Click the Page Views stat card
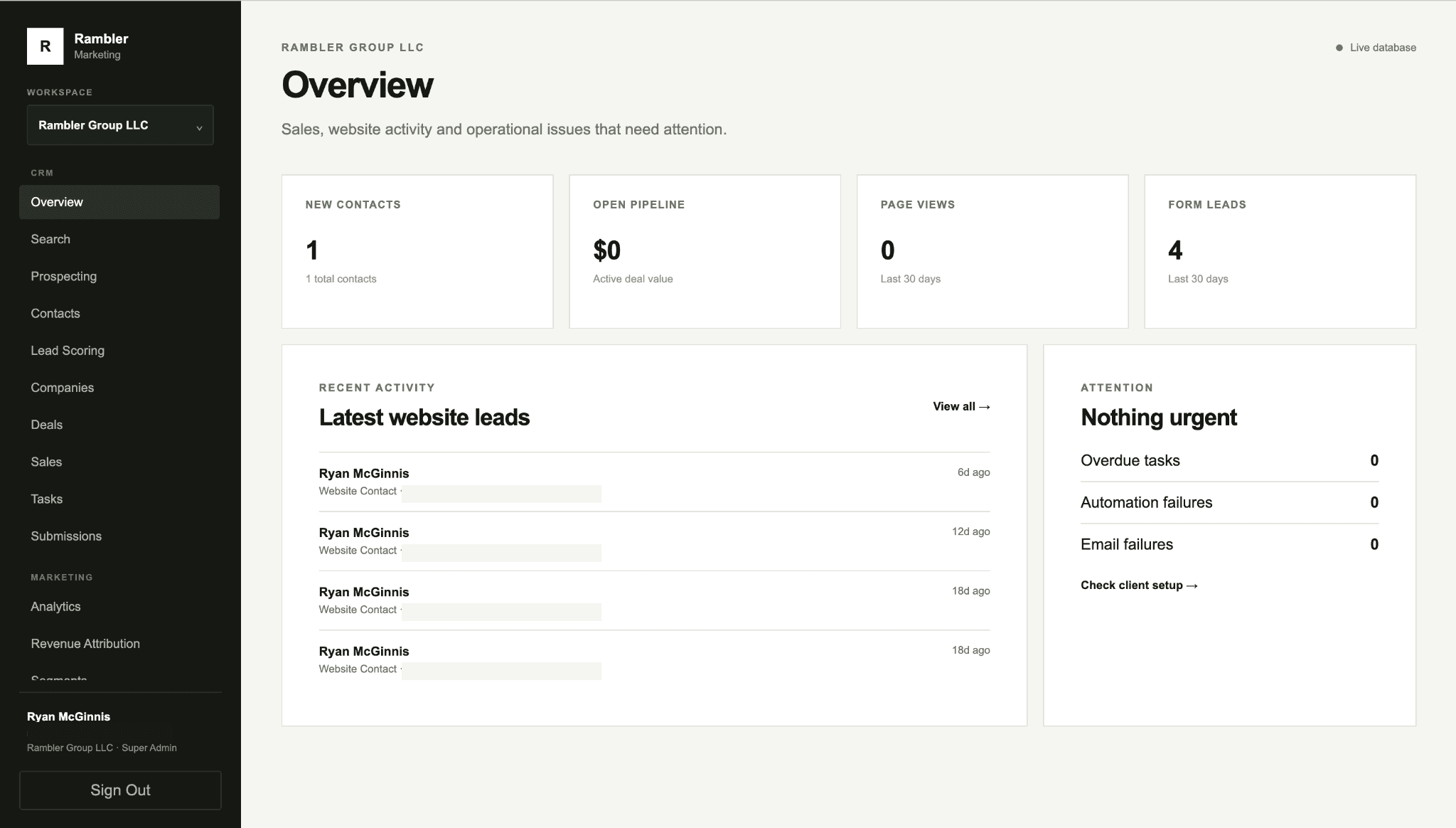 (x=992, y=252)
